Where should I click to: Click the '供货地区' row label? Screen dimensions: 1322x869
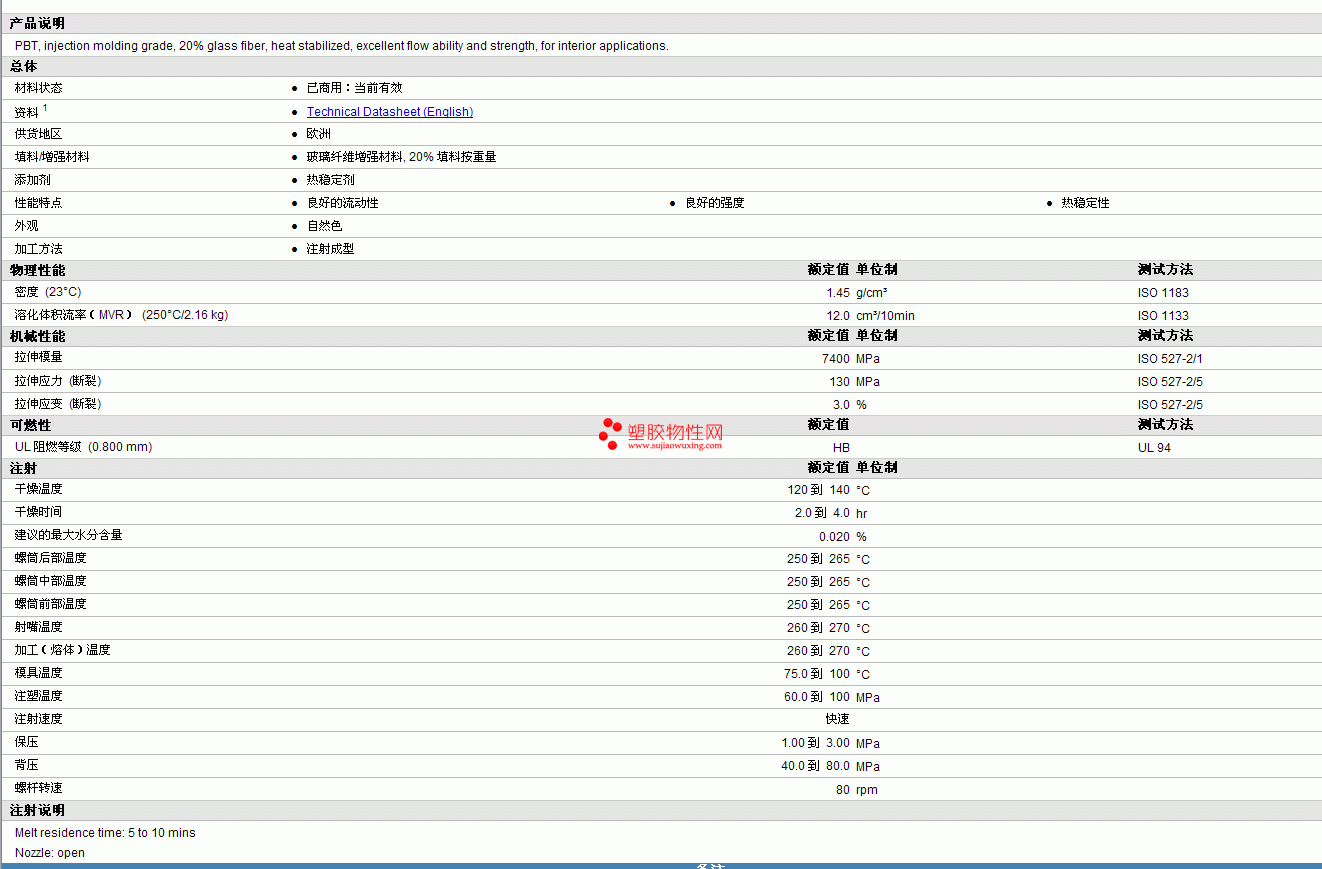click(x=38, y=134)
